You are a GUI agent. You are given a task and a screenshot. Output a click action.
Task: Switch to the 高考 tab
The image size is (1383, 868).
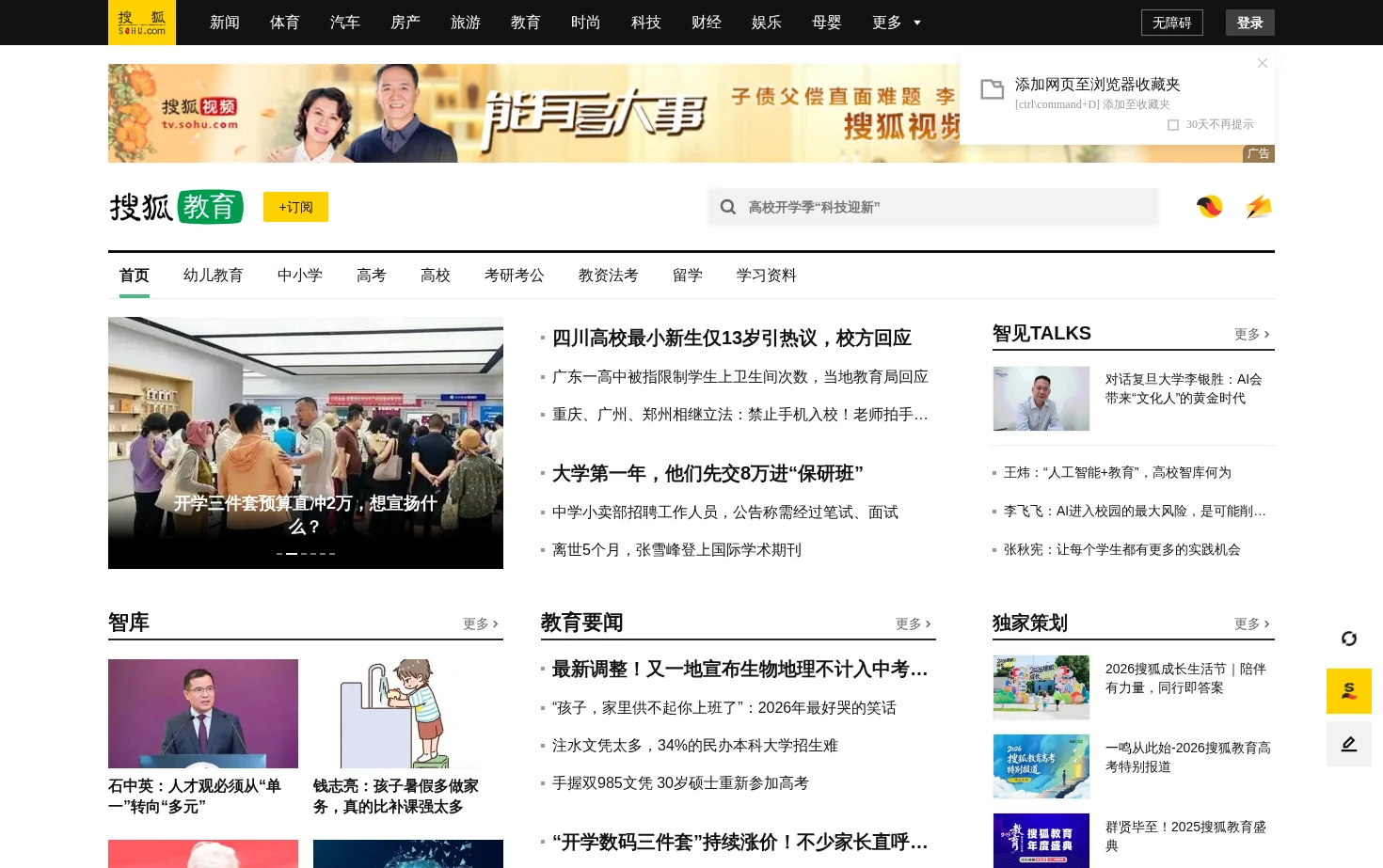(x=372, y=276)
